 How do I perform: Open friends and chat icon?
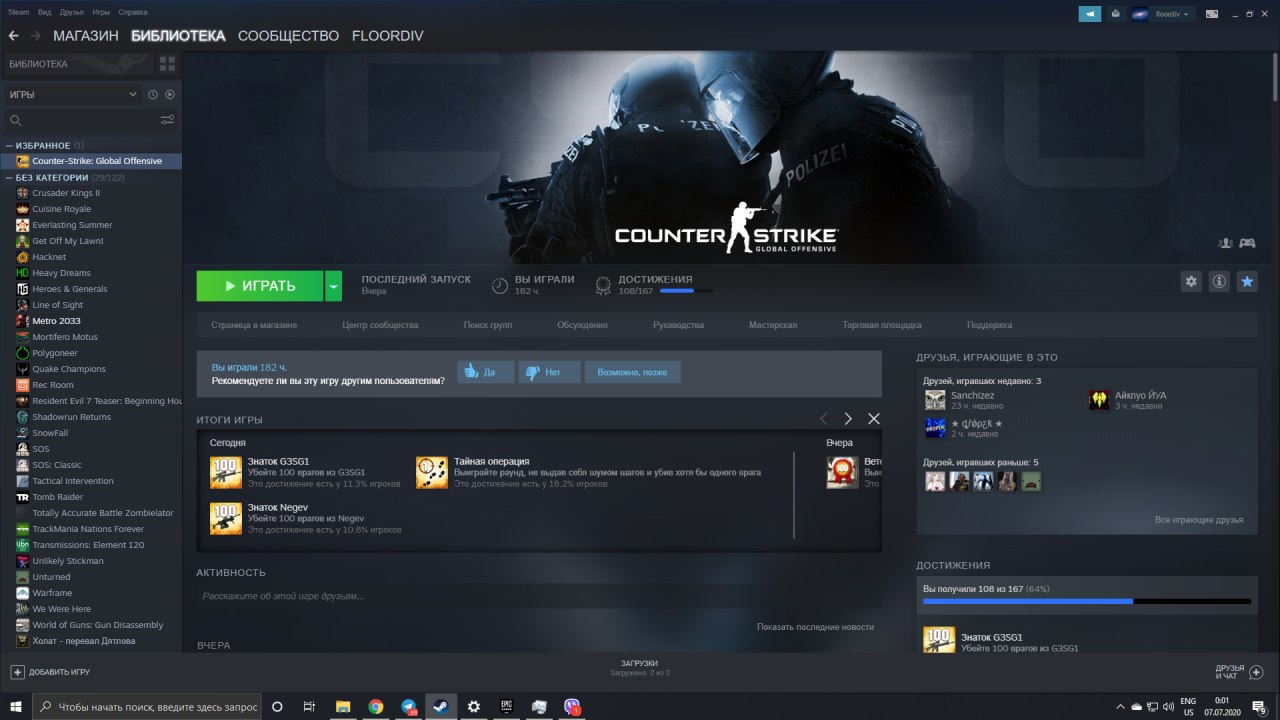tap(1257, 672)
